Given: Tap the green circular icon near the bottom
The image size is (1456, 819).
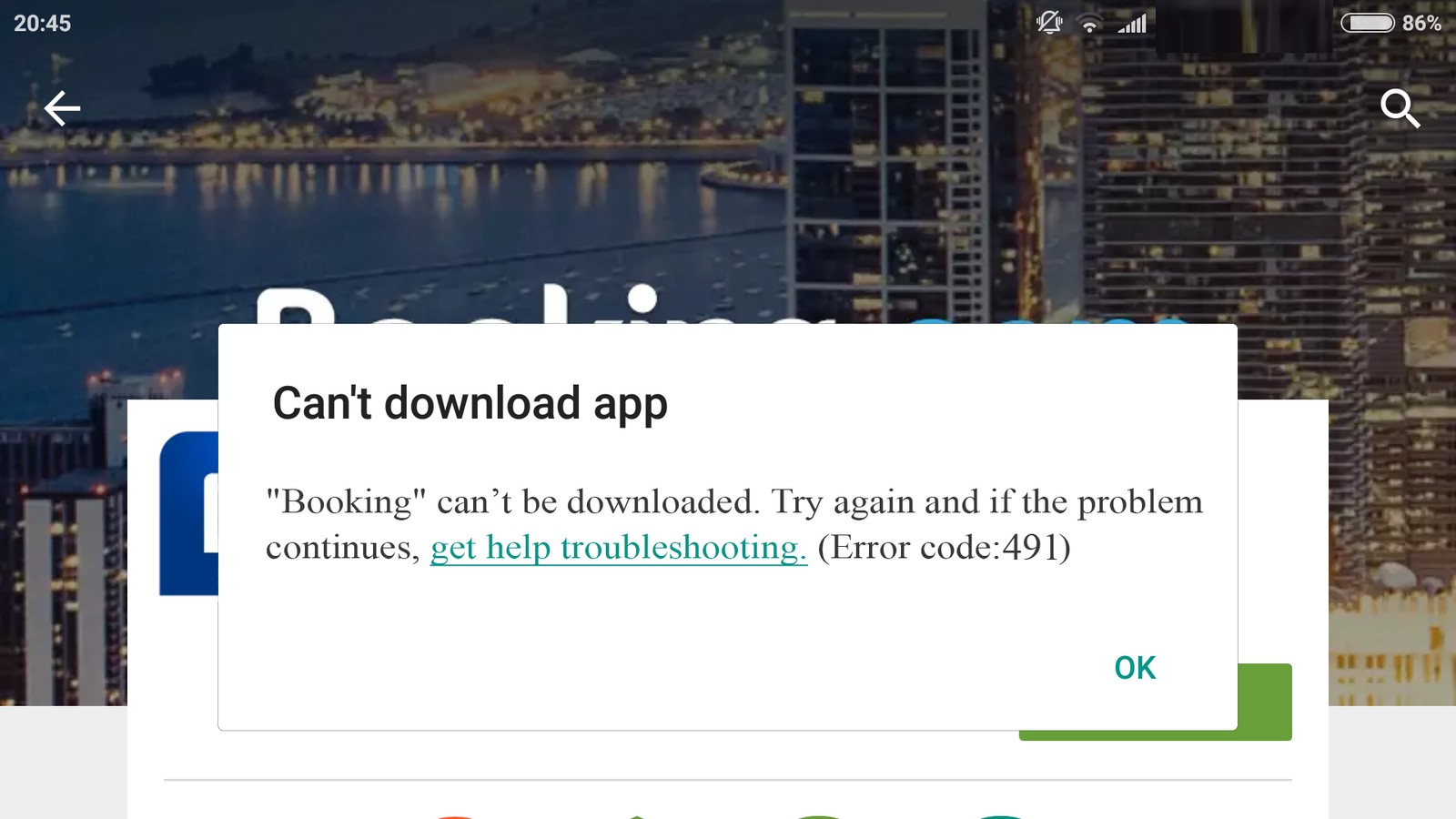Looking at the screenshot, I should pos(818,815).
